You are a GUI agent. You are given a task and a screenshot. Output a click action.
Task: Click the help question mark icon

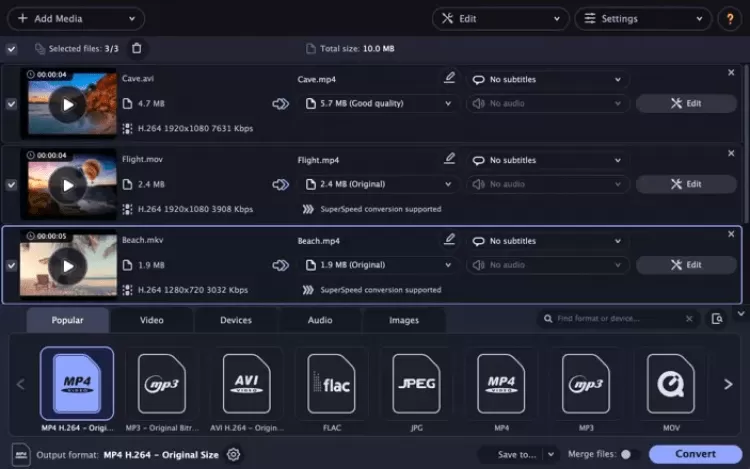(x=729, y=19)
